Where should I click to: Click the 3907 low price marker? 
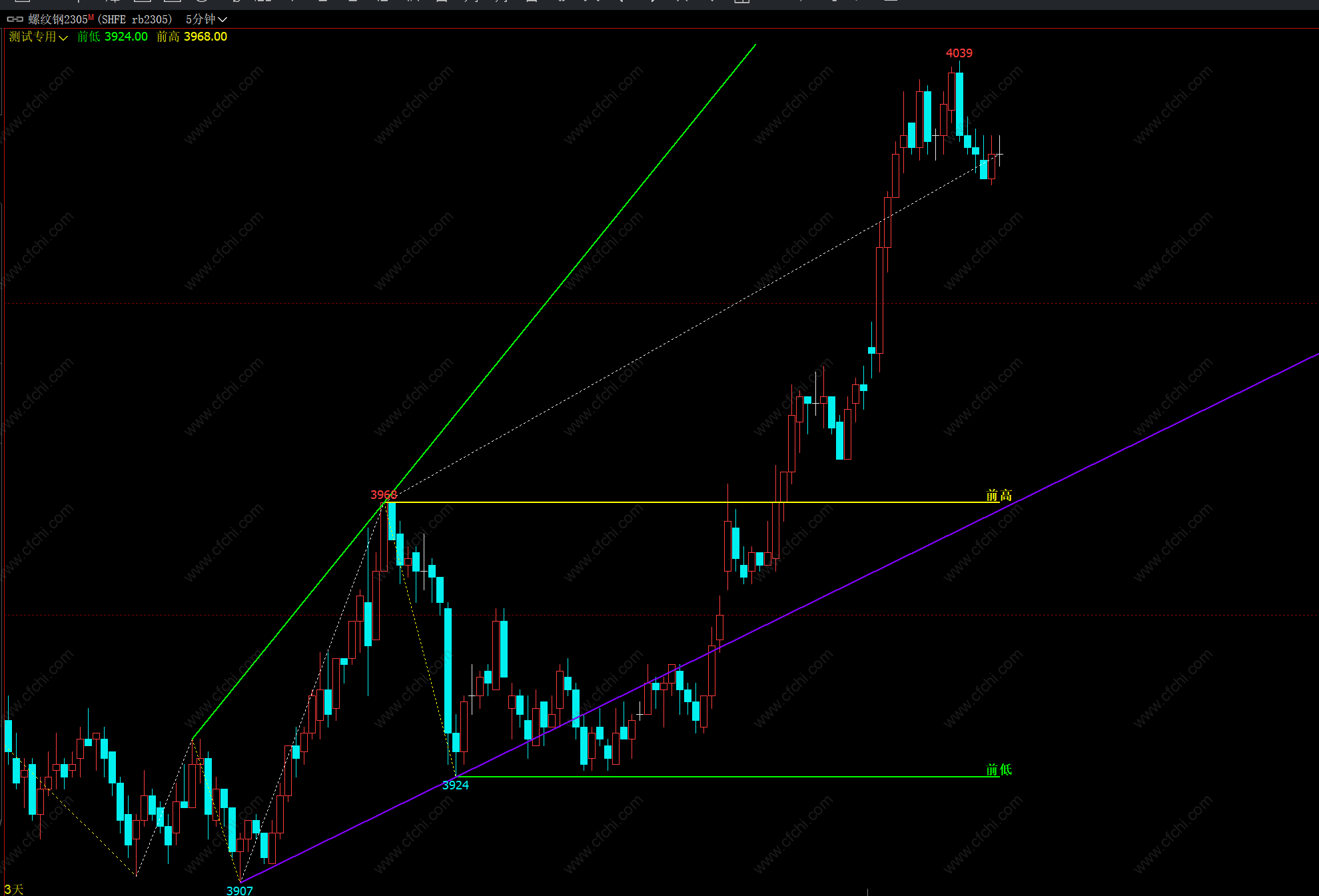(240, 890)
